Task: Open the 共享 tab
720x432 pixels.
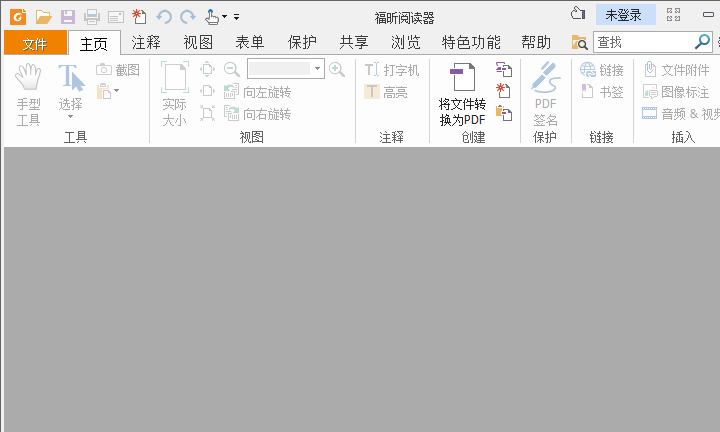Action: pyautogui.click(x=354, y=43)
